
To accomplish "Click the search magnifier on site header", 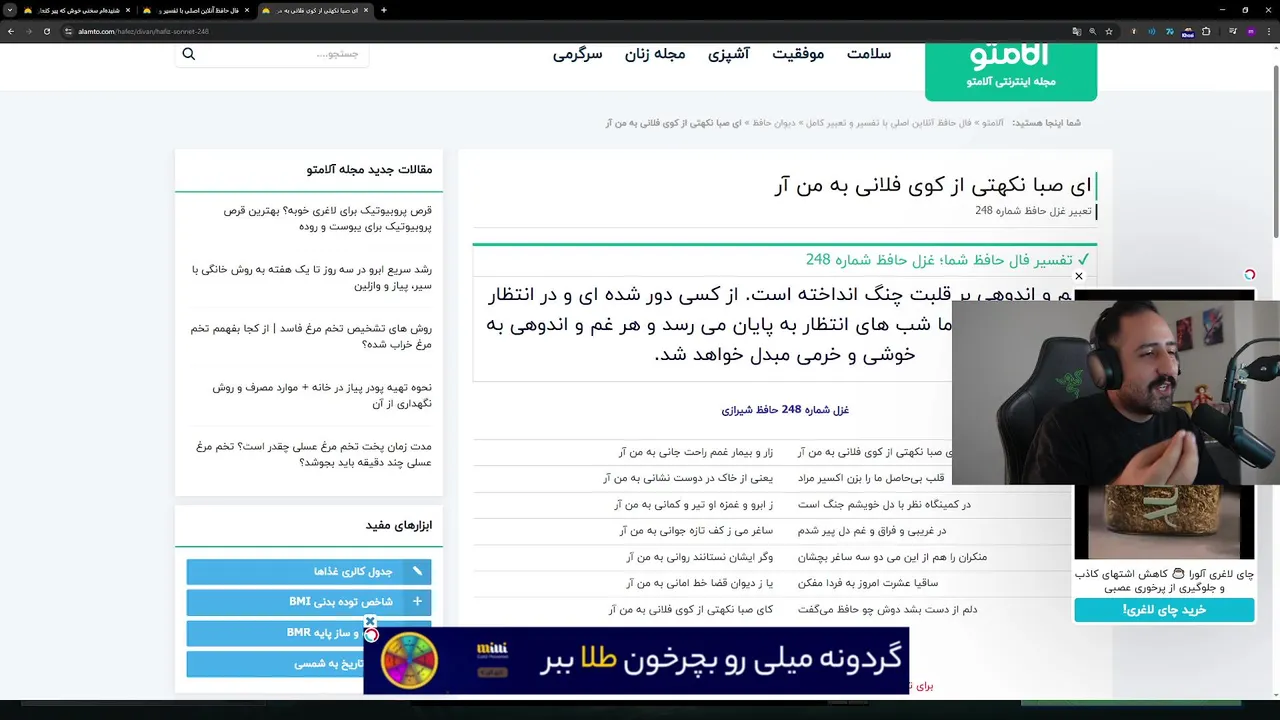I will tap(188, 54).
